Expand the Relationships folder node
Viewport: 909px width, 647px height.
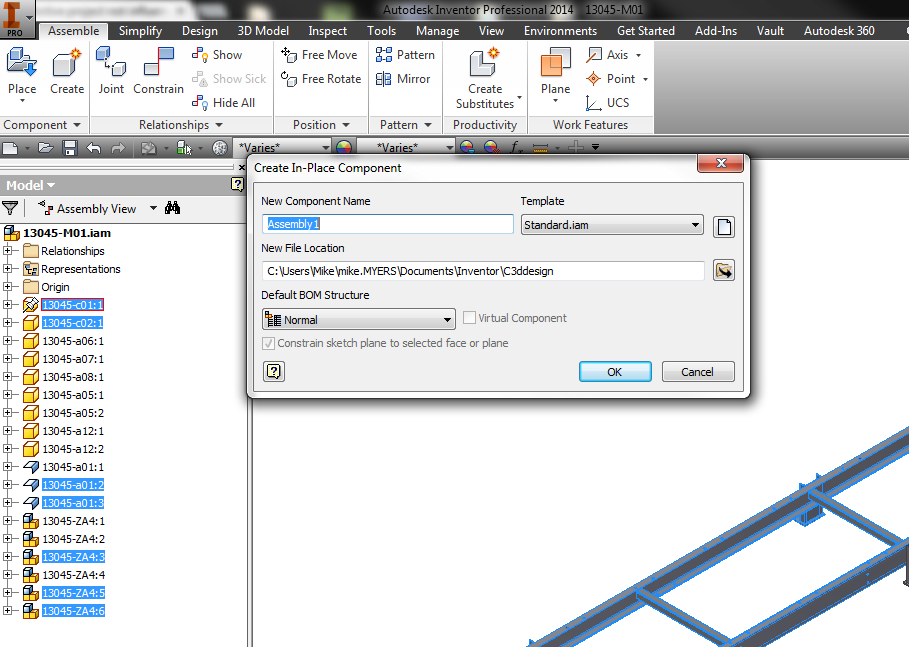coord(8,250)
